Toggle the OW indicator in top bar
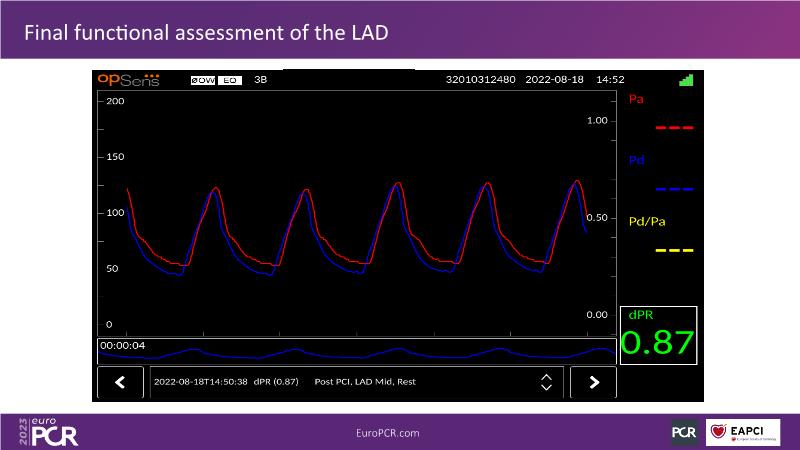The image size is (800, 450). click(204, 80)
